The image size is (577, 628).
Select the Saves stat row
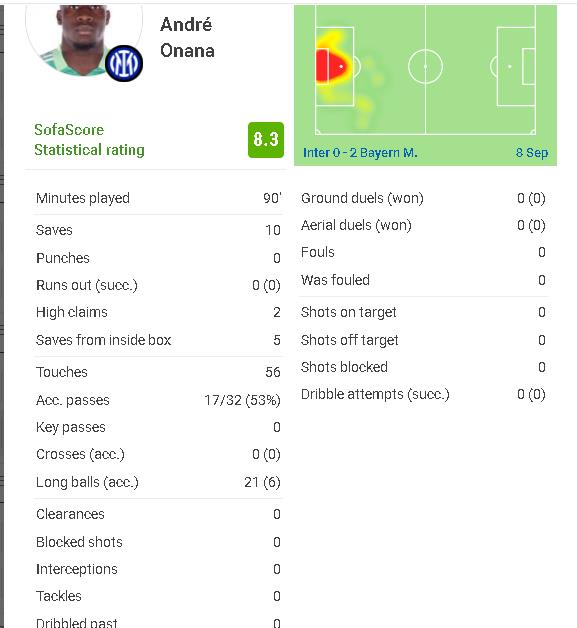tap(158, 230)
